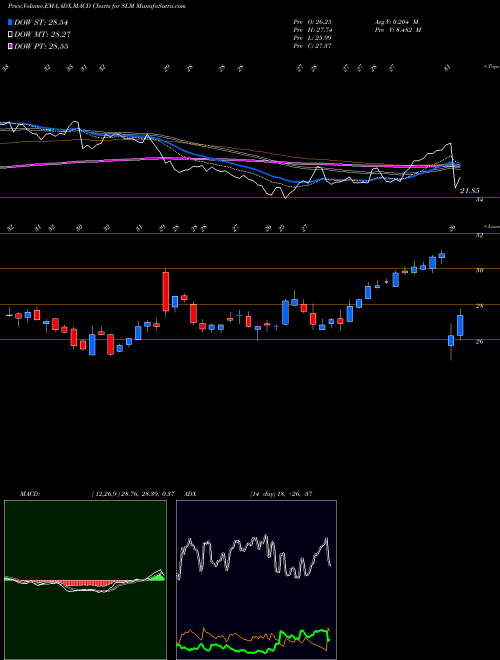Click the 30 price axis label
This screenshot has height=660, width=500.
tap(479, 271)
